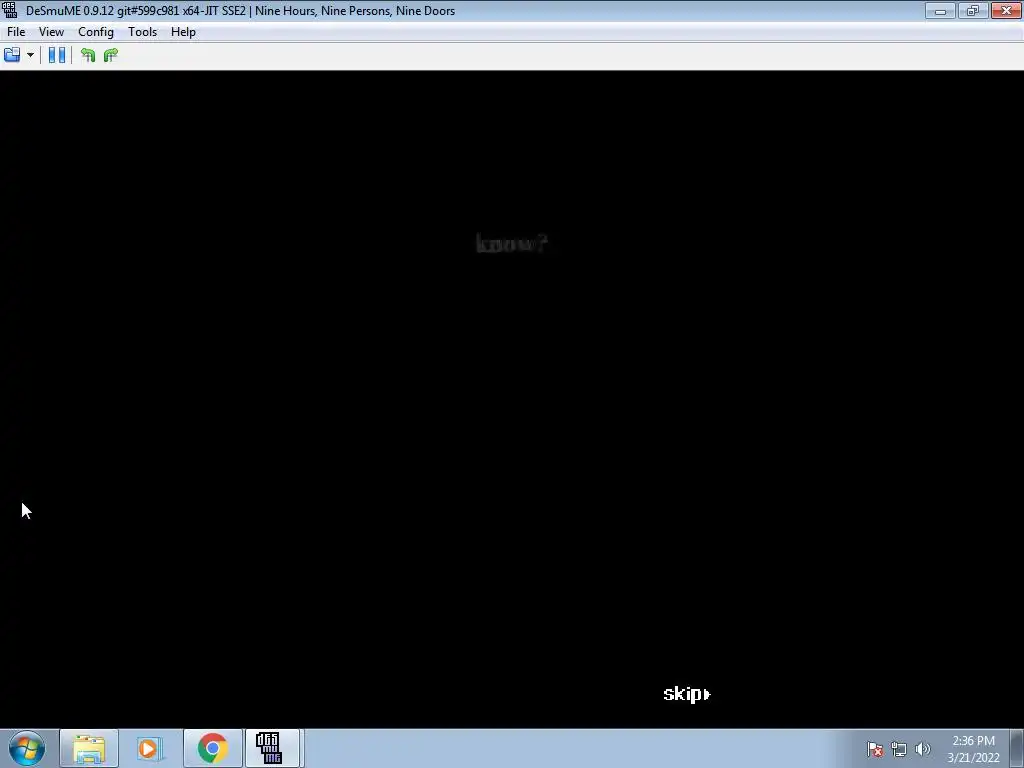This screenshot has height=768, width=1024.
Task: Open the Help menu
Action: tap(184, 32)
